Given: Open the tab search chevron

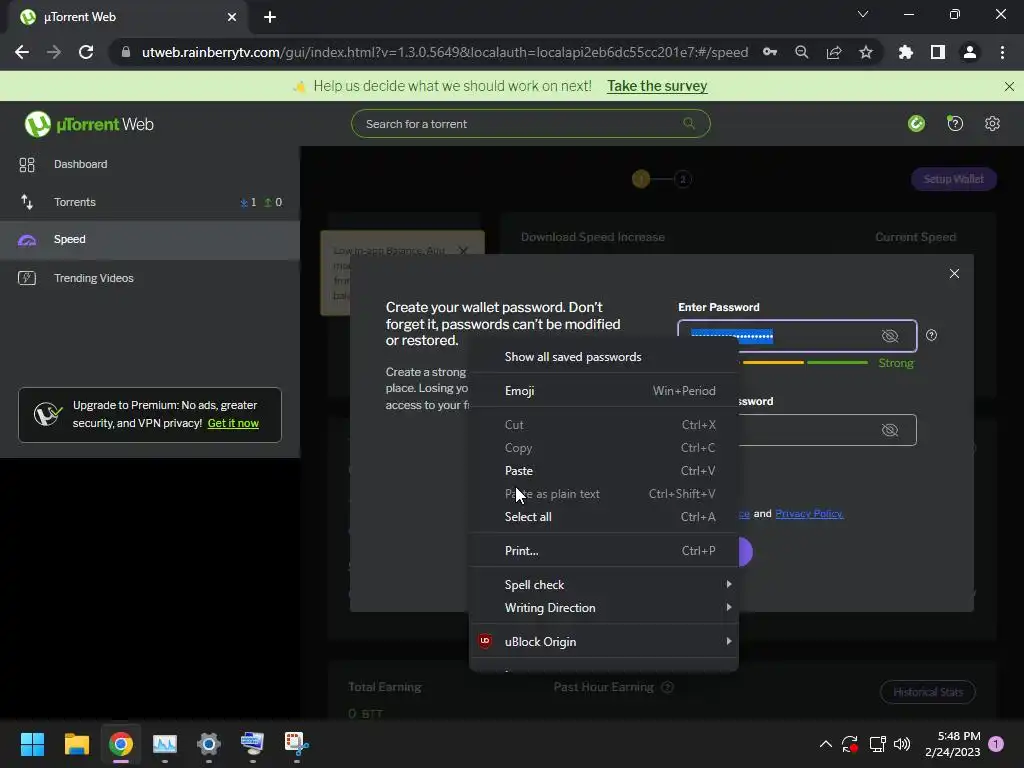Looking at the screenshot, I should [x=863, y=14].
